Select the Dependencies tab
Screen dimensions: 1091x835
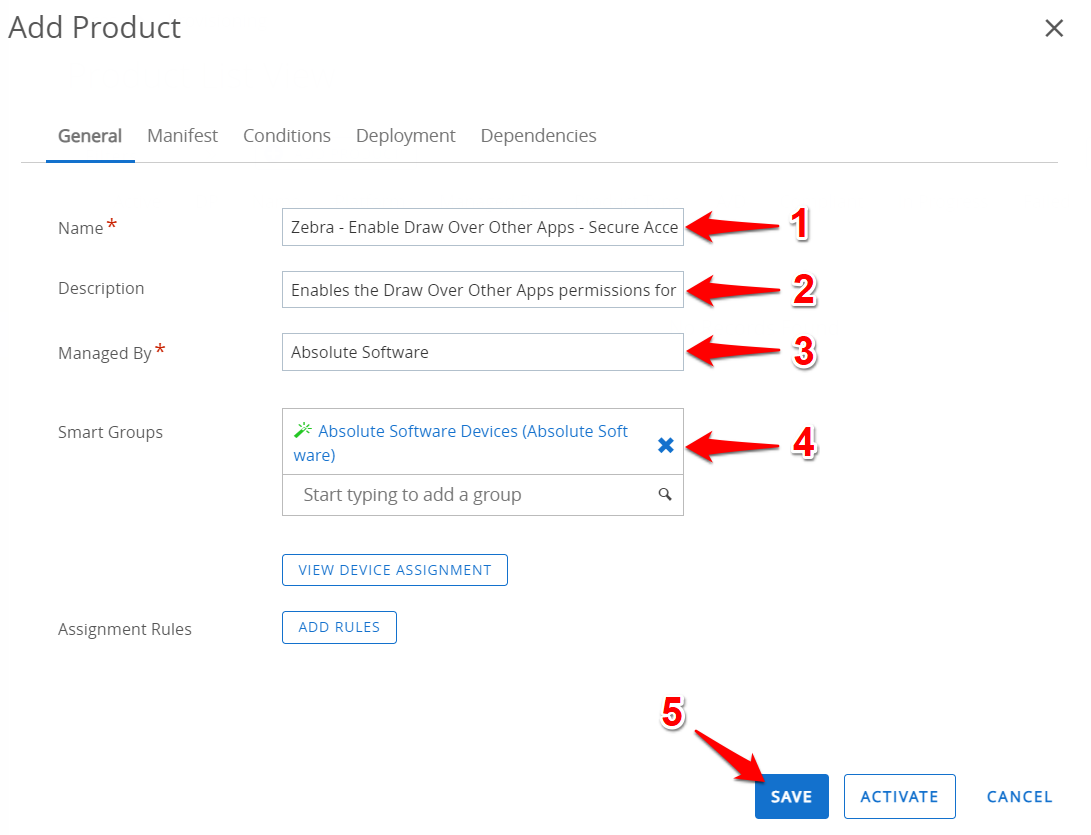tap(539, 136)
